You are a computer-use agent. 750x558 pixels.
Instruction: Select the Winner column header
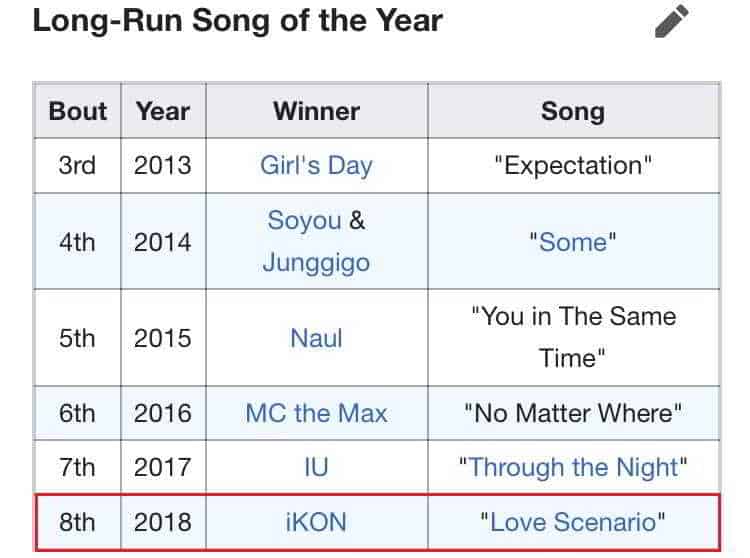point(316,111)
